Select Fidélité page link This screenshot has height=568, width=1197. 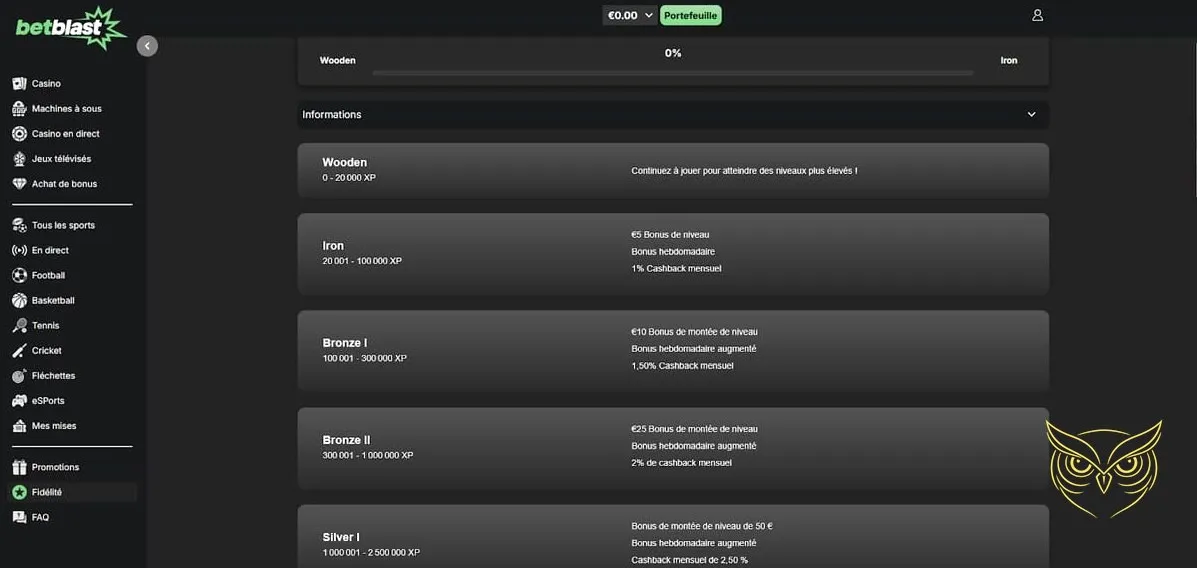pos(47,492)
